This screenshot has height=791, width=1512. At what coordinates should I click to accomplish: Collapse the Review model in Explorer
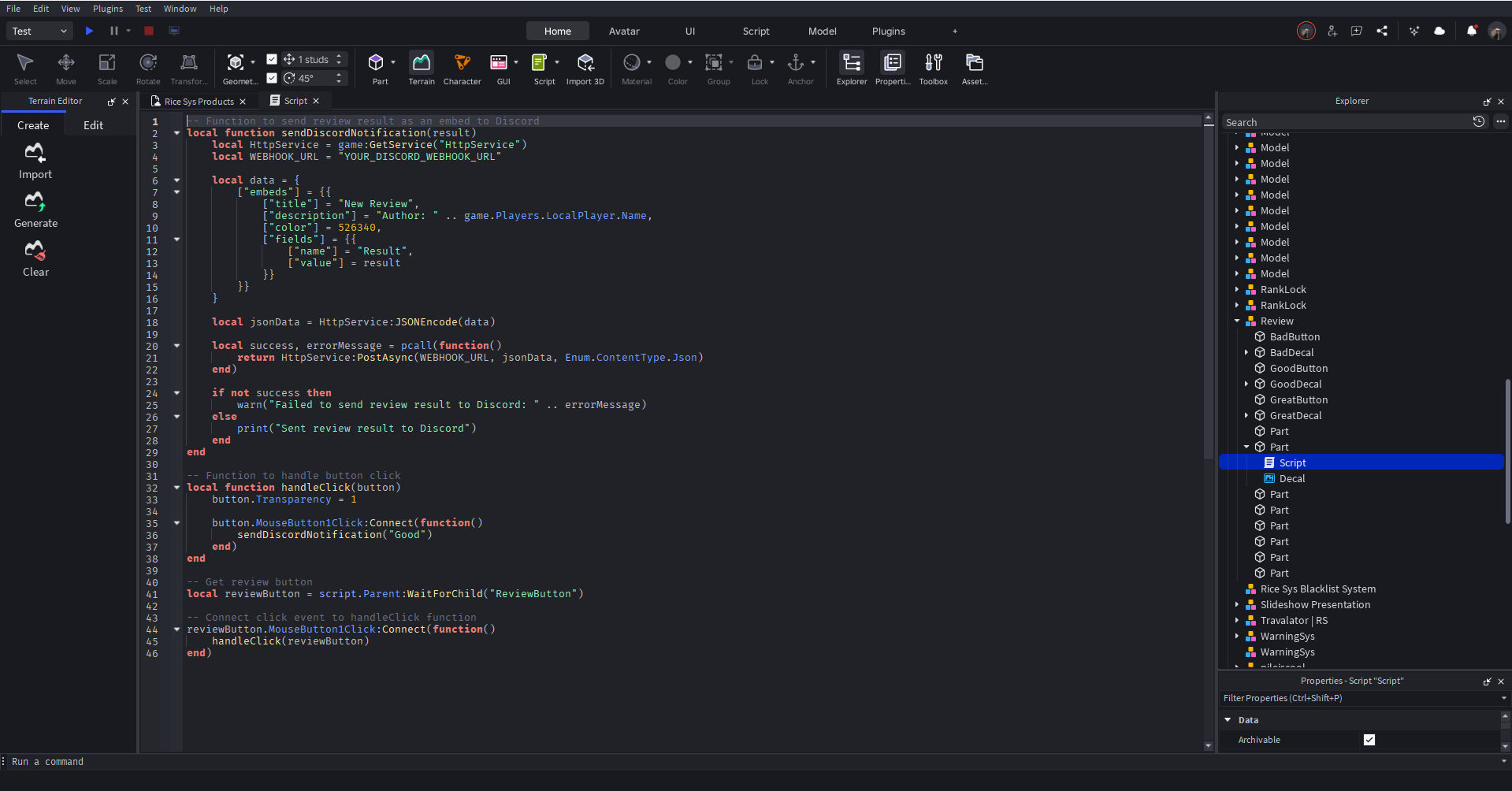[x=1237, y=321]
